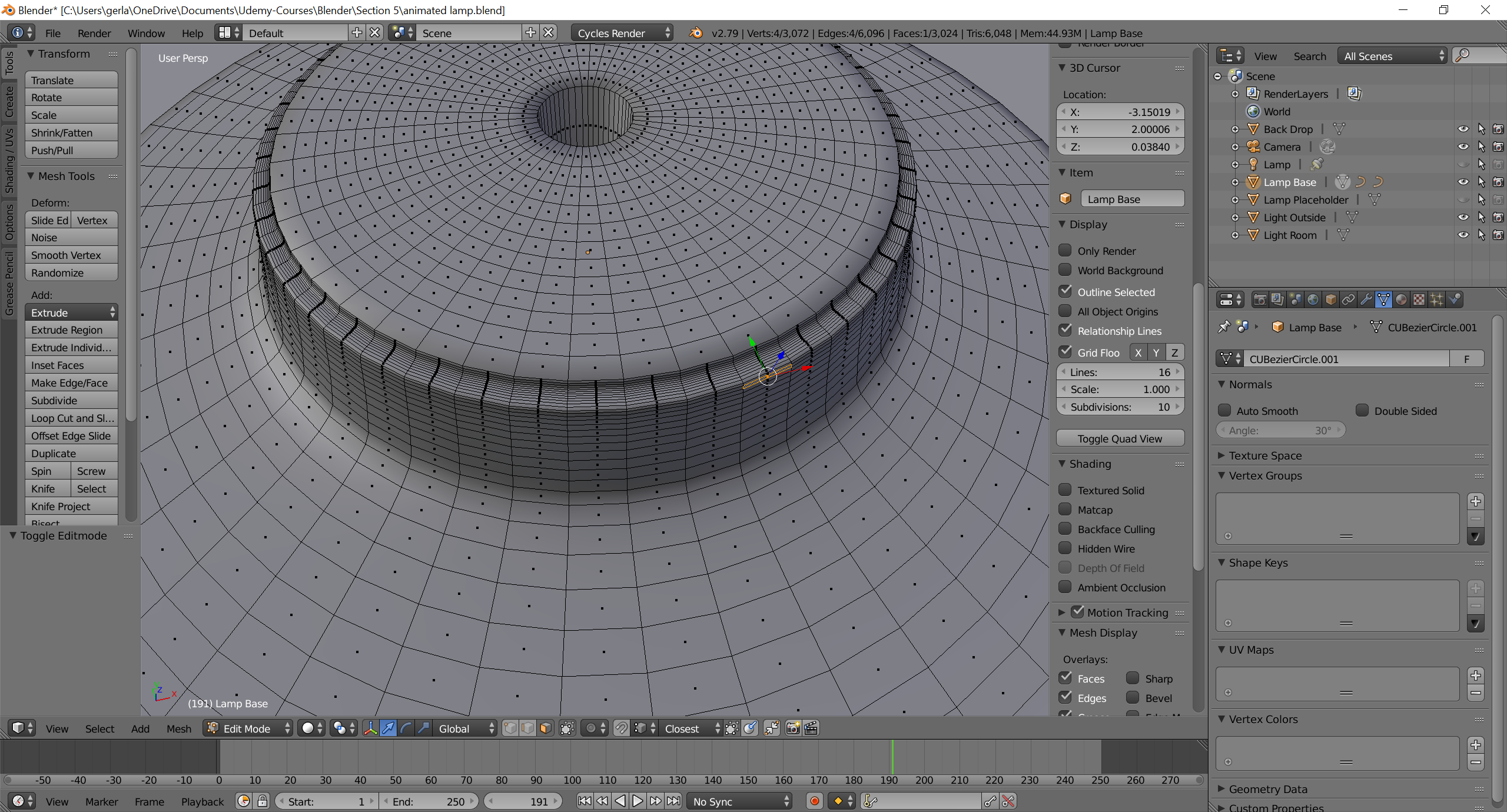
Task: Open the Cycles Render engine dropdown
Action: tap(622, 33)
